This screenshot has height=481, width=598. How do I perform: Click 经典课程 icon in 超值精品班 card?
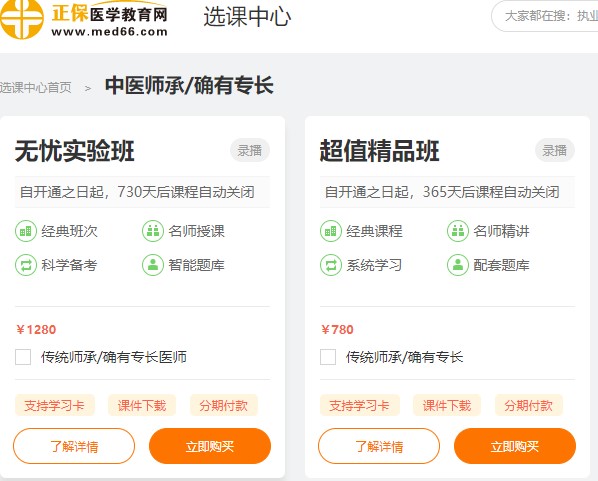click(331, 231)
